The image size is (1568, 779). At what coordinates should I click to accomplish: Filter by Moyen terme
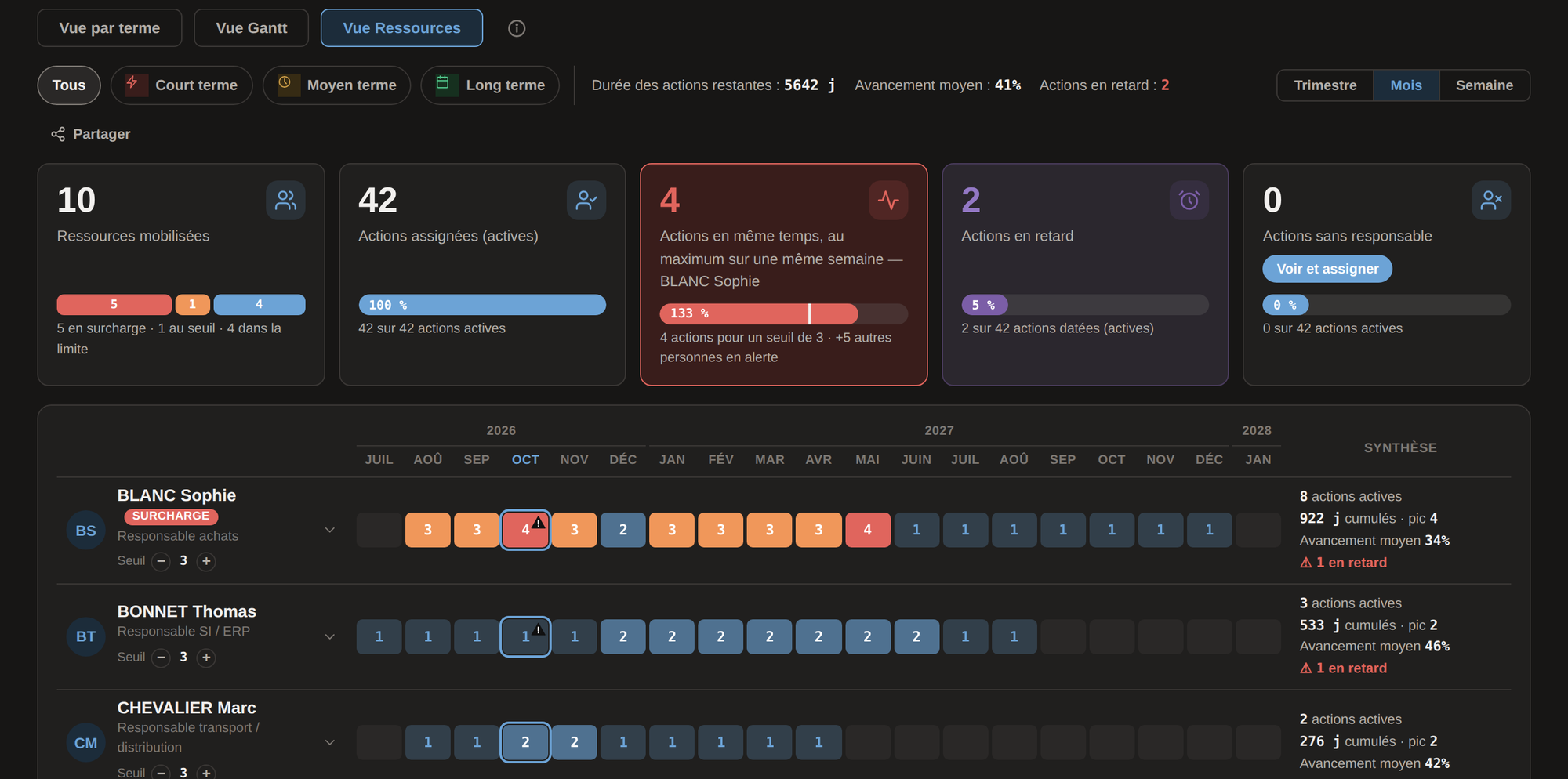337,85
